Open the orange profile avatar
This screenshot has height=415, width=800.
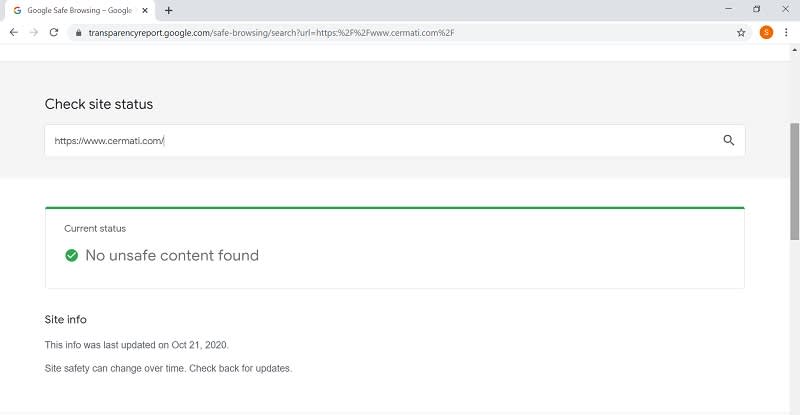[x=766, y=32]
